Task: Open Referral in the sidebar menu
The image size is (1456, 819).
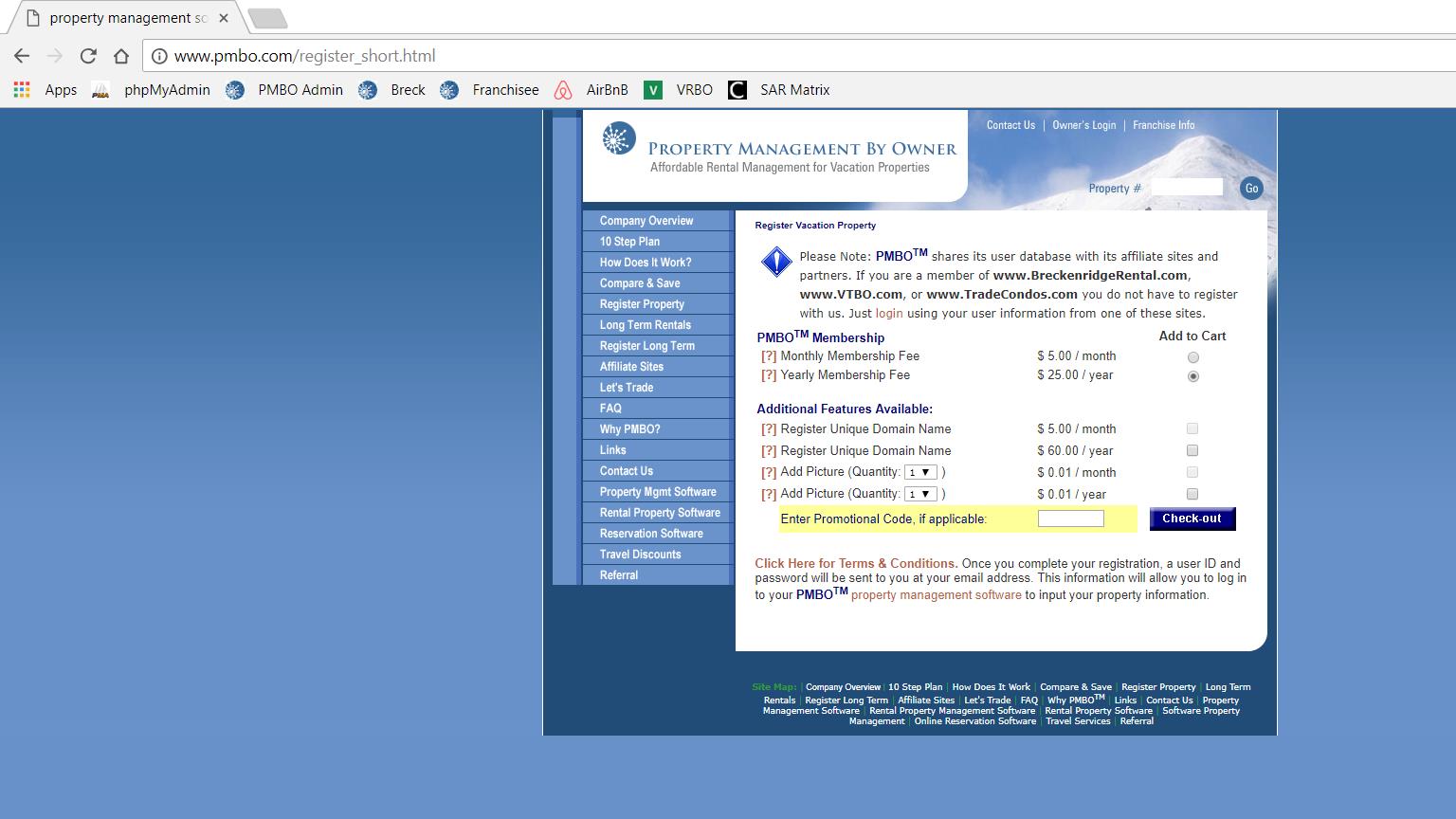Action: pyautogui.click(x=658, y=575)
